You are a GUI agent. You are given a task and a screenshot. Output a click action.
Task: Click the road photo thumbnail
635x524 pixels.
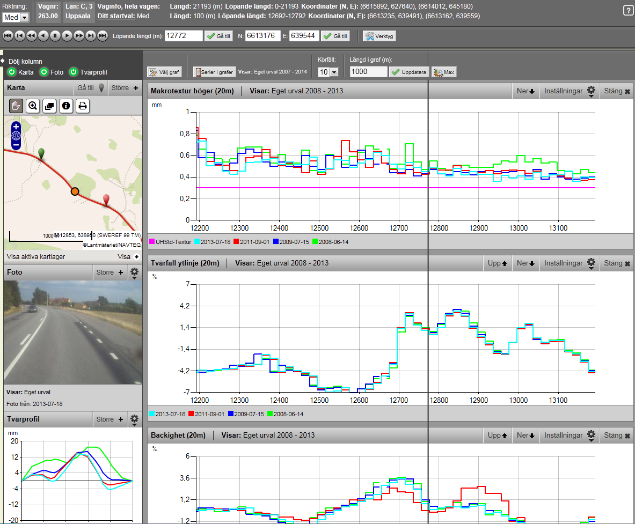(73, 332)
